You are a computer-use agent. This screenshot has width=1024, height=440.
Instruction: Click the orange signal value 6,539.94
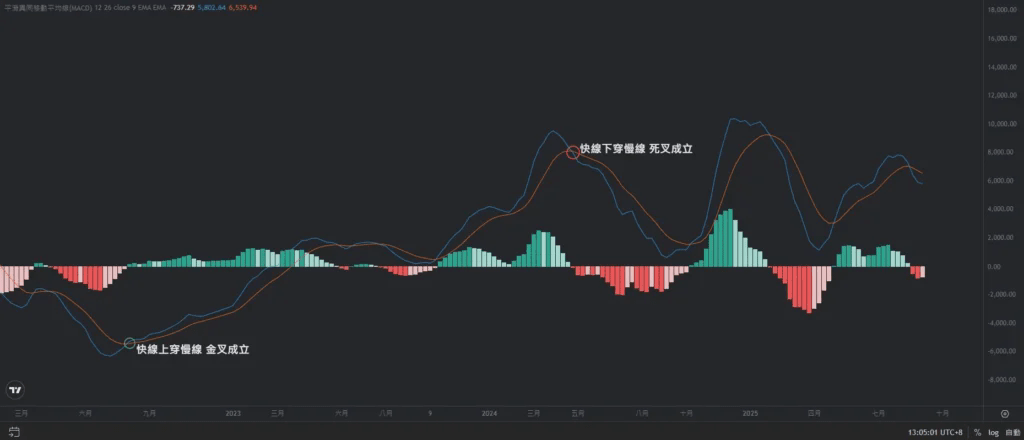(243, 7)
